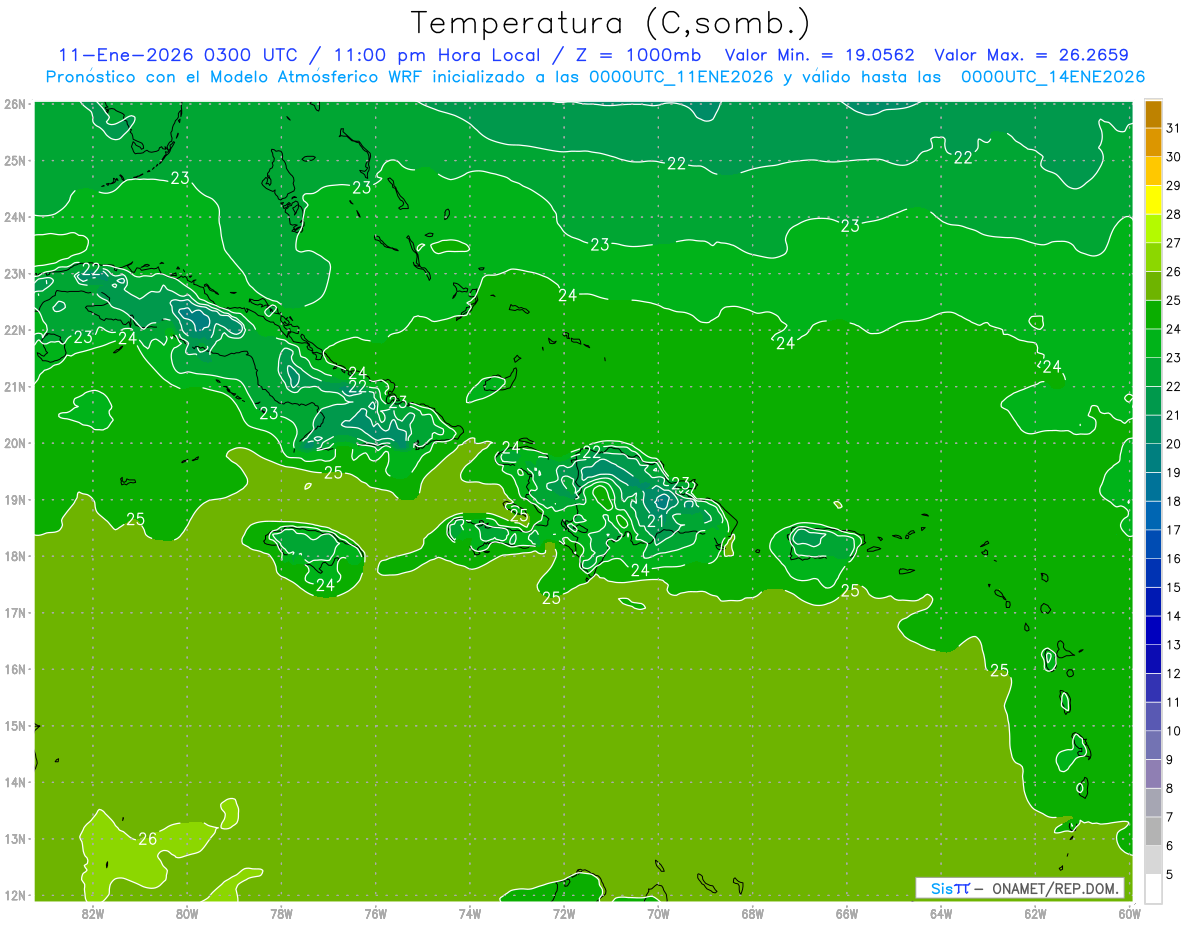Click the '66W' longitude axis label
Screen dimensions: 1200x927
pos(847,913)
